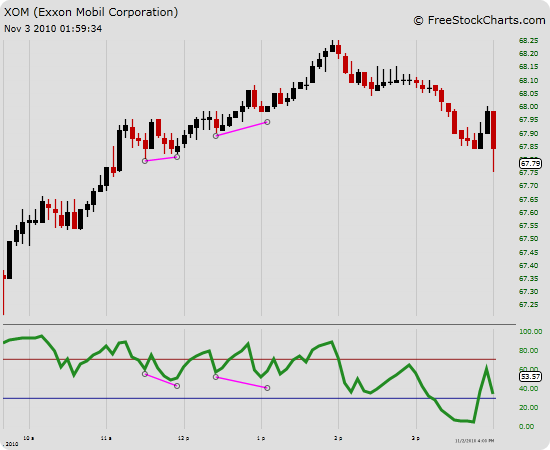Click the 11/2/2010 4:00 PM date label
The width and height of the screenshot is (550, 450).
(x=475, y=441)
